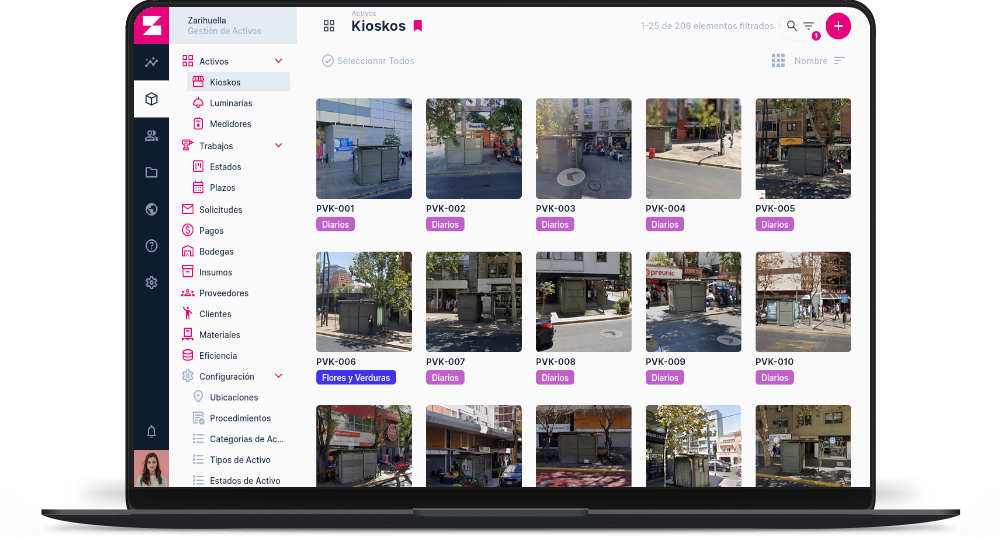1000x539 pixels.
Task: Open notifications bell icon
Action: pyautogui.click(x=151, y=432)
